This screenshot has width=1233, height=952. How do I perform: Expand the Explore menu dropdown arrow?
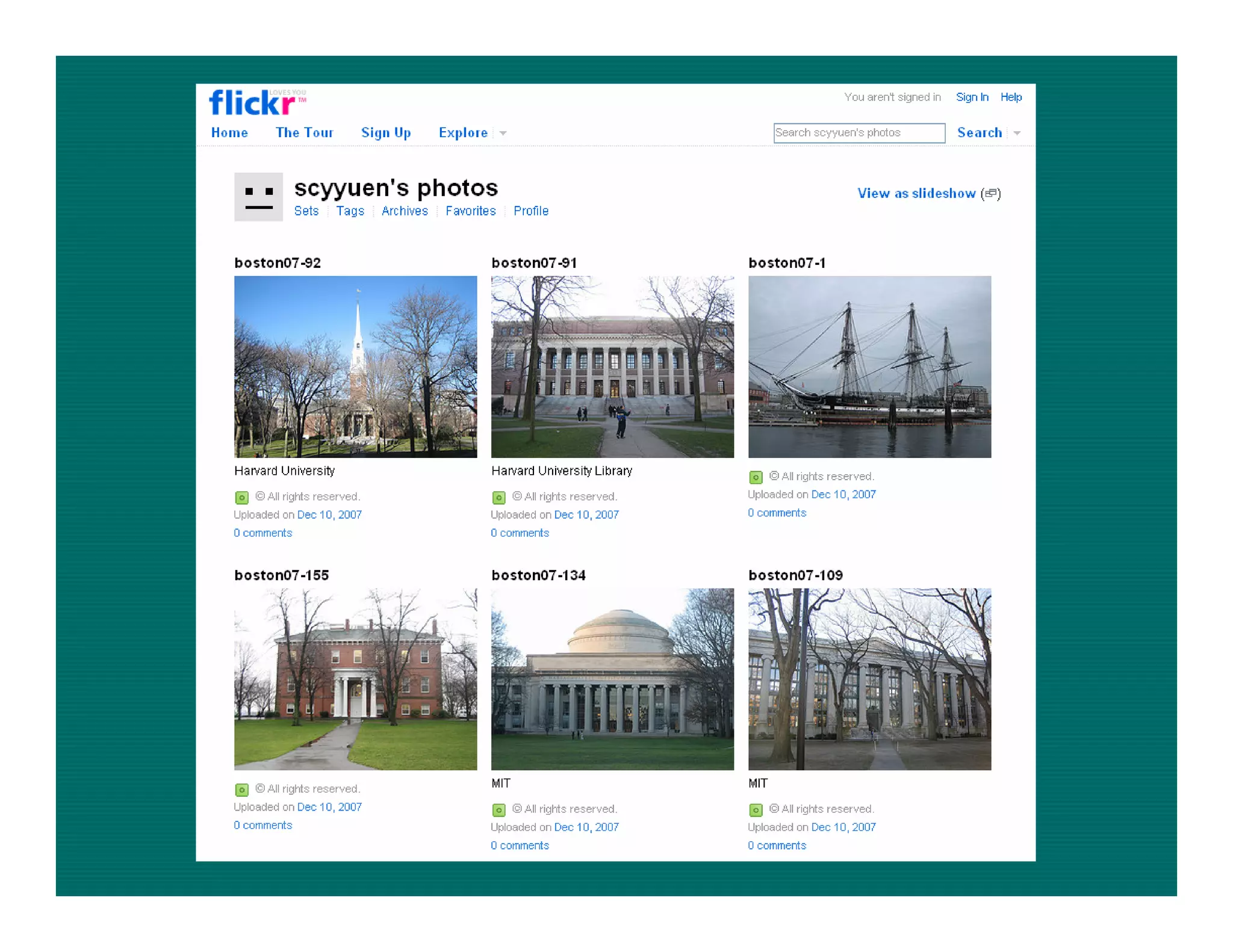click(x=503, y=134)
